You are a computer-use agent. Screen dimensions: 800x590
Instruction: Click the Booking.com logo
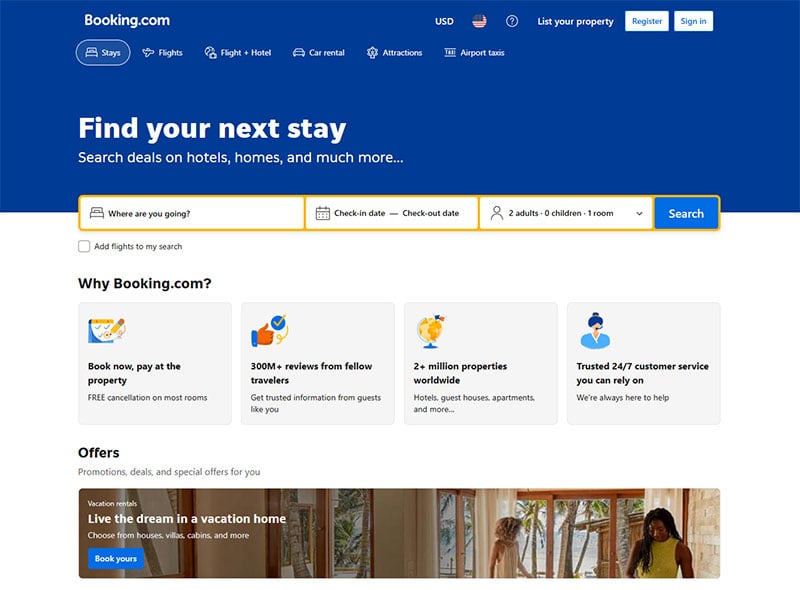click(127, 20)
